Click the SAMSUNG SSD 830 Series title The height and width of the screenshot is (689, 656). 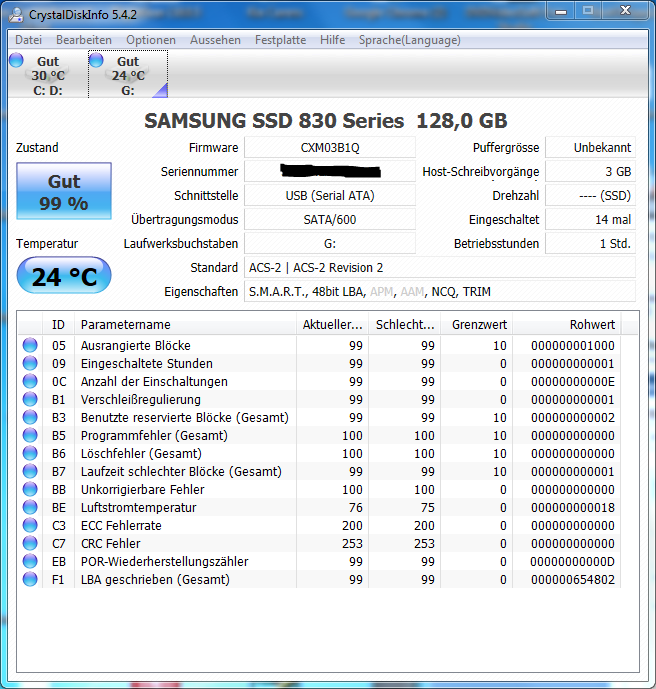(326, 121)
